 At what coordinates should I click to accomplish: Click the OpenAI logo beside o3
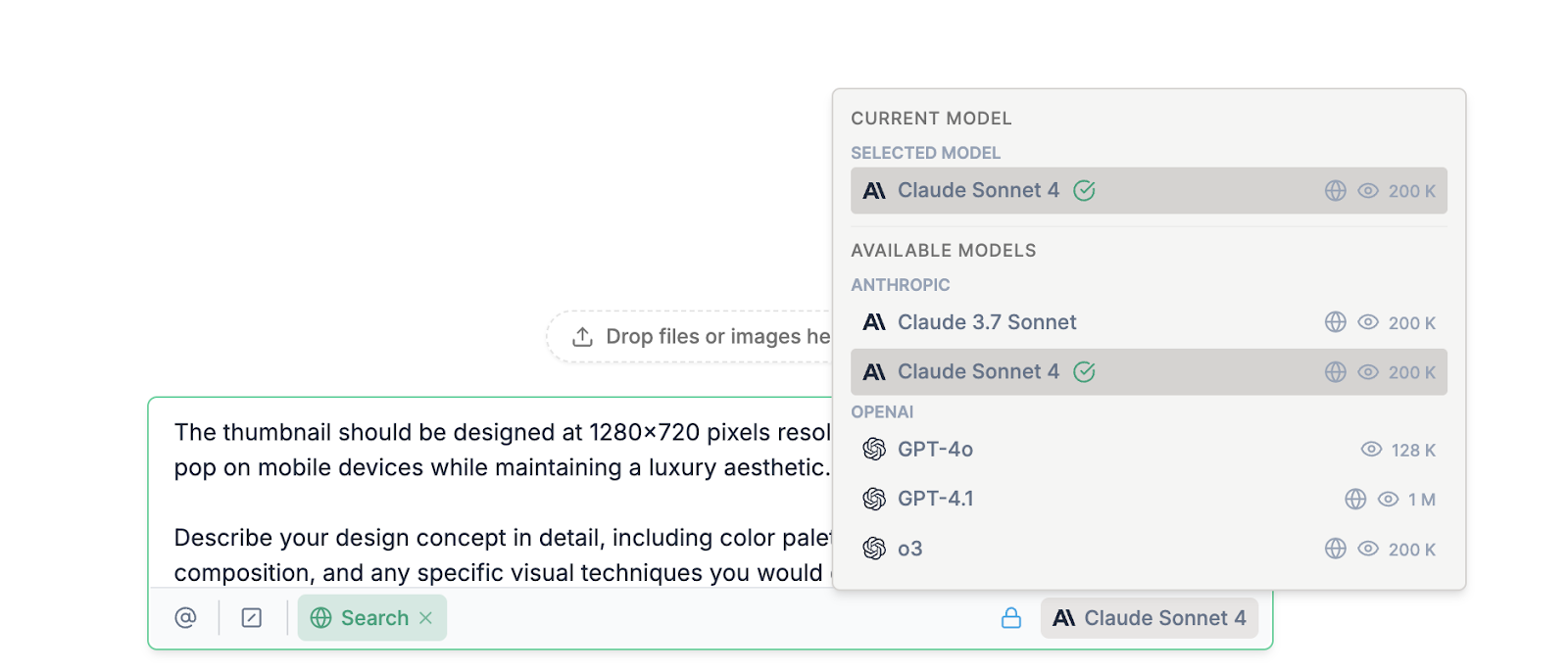coord(874,549)
